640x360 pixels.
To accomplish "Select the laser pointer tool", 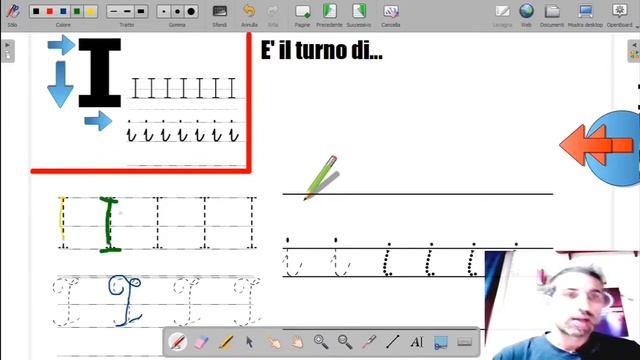I will [x=369, y=342].
